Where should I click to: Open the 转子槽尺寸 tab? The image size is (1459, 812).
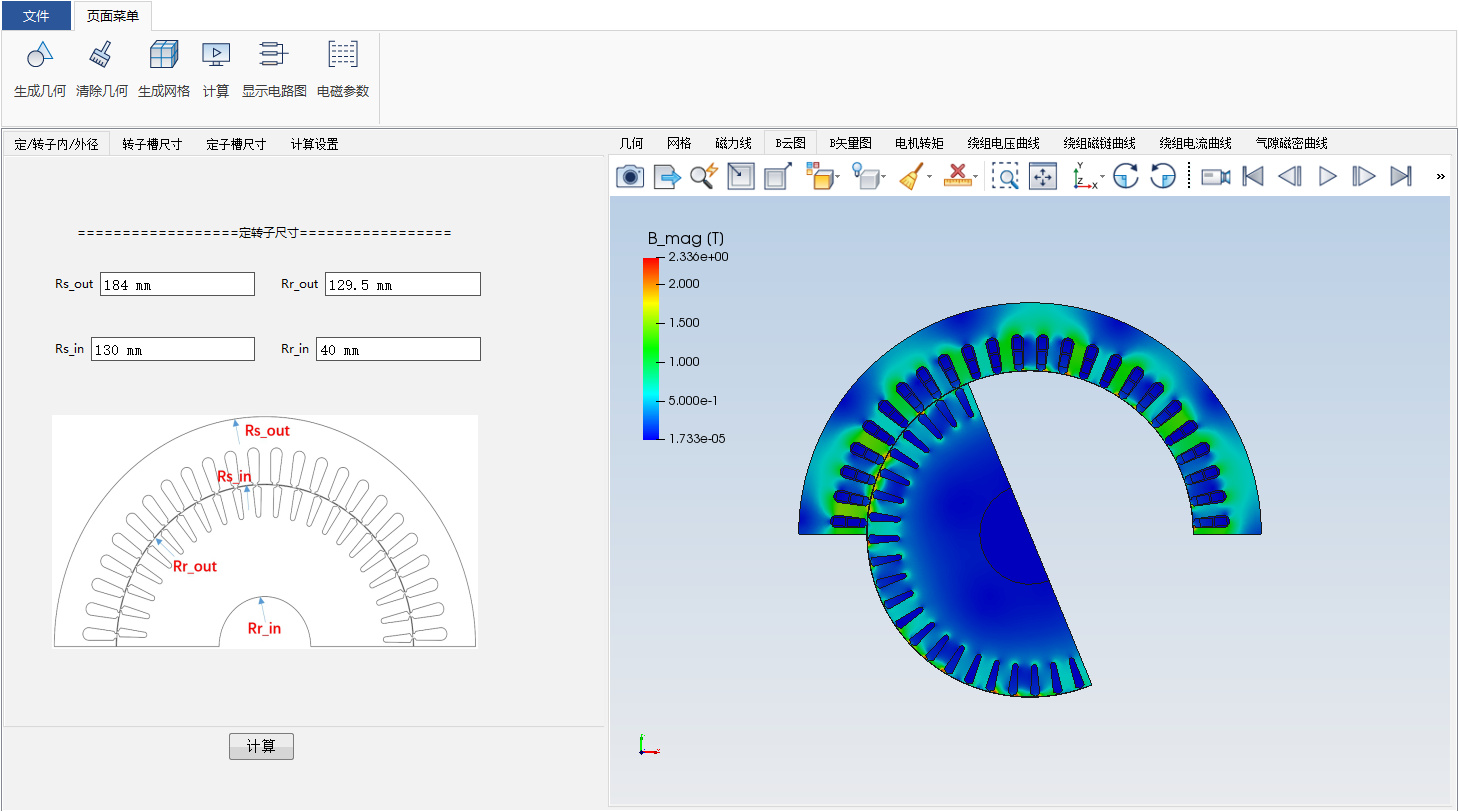click(x=152, y=144)
